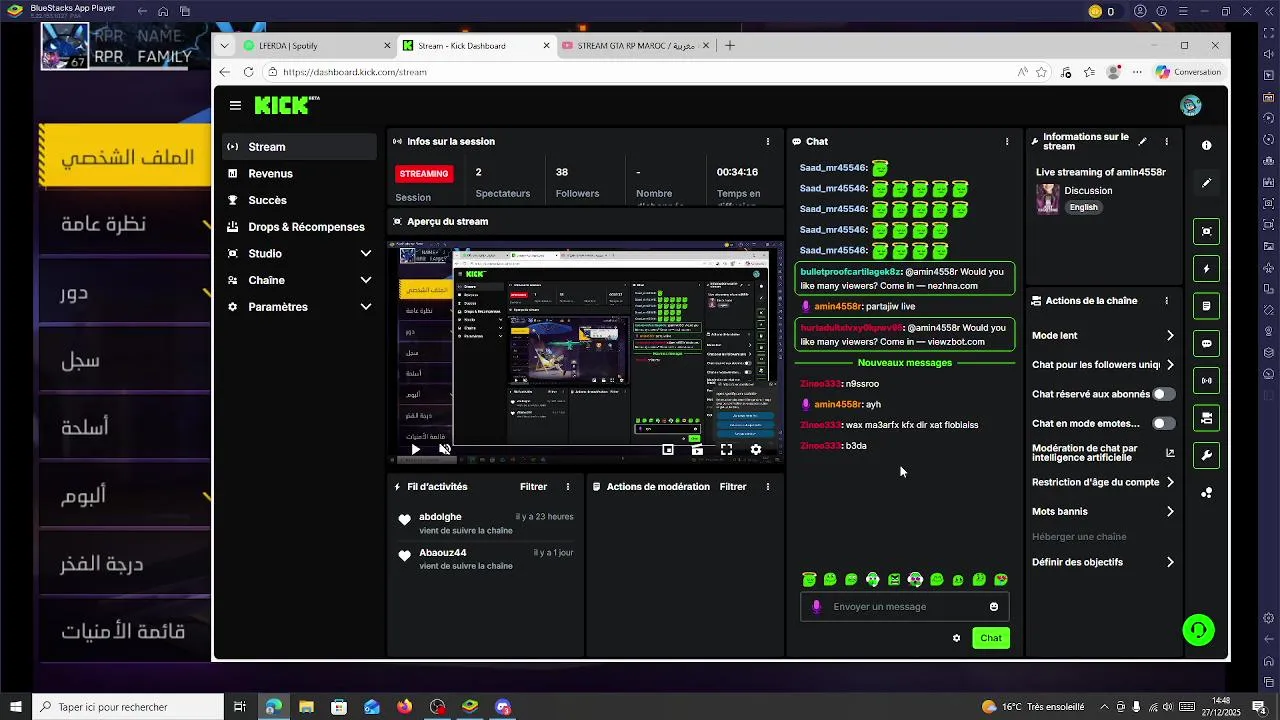The height and width of the screenshot is (720, 1280).
Task: Expand the Chaîne sidebar section
Action: [299, 280]
